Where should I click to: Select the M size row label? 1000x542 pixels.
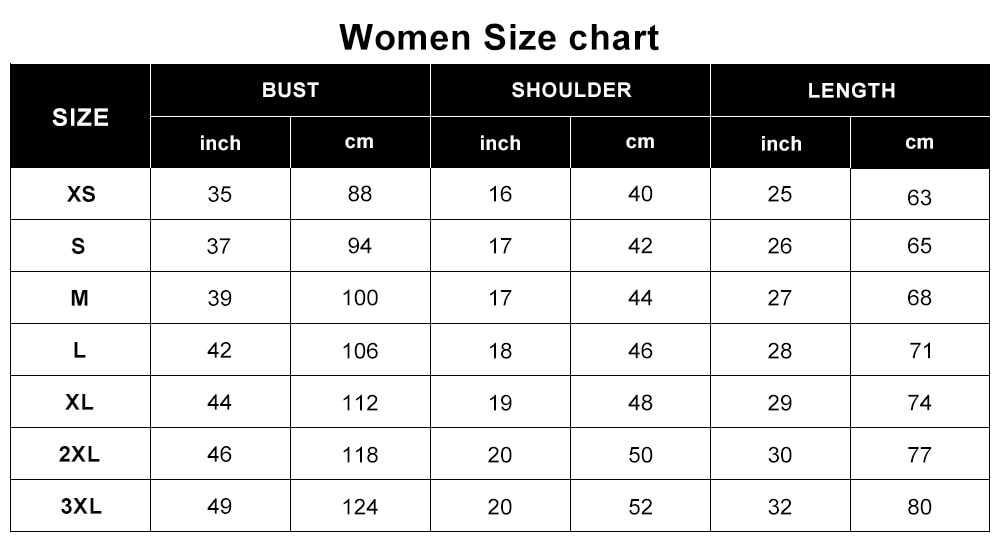(80, 298)
